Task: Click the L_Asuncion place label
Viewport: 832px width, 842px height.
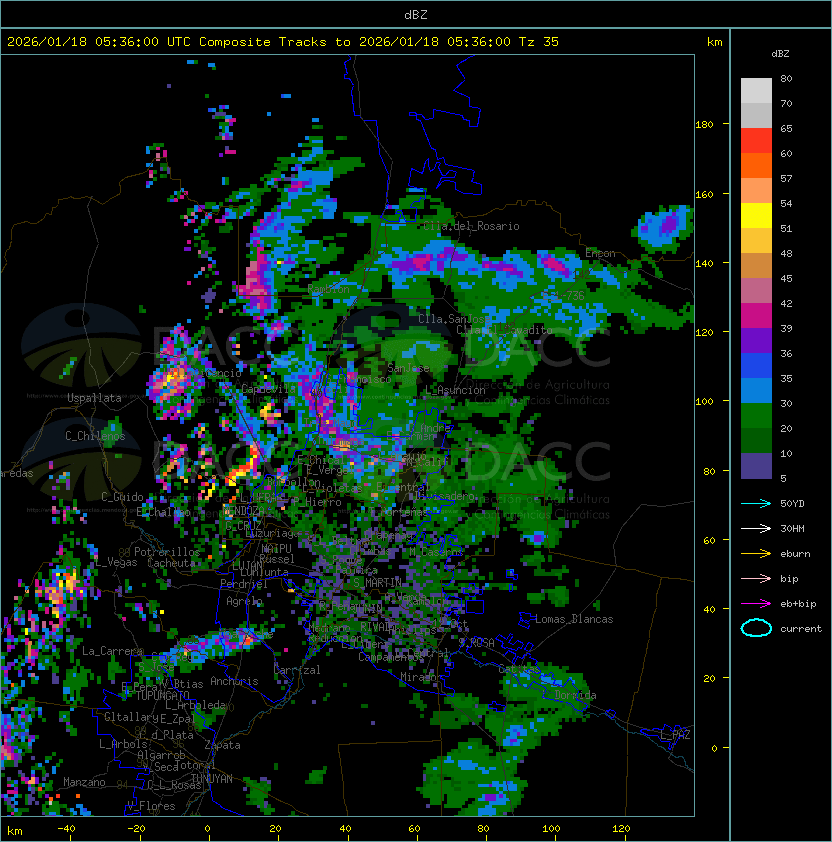Action: 455,390
